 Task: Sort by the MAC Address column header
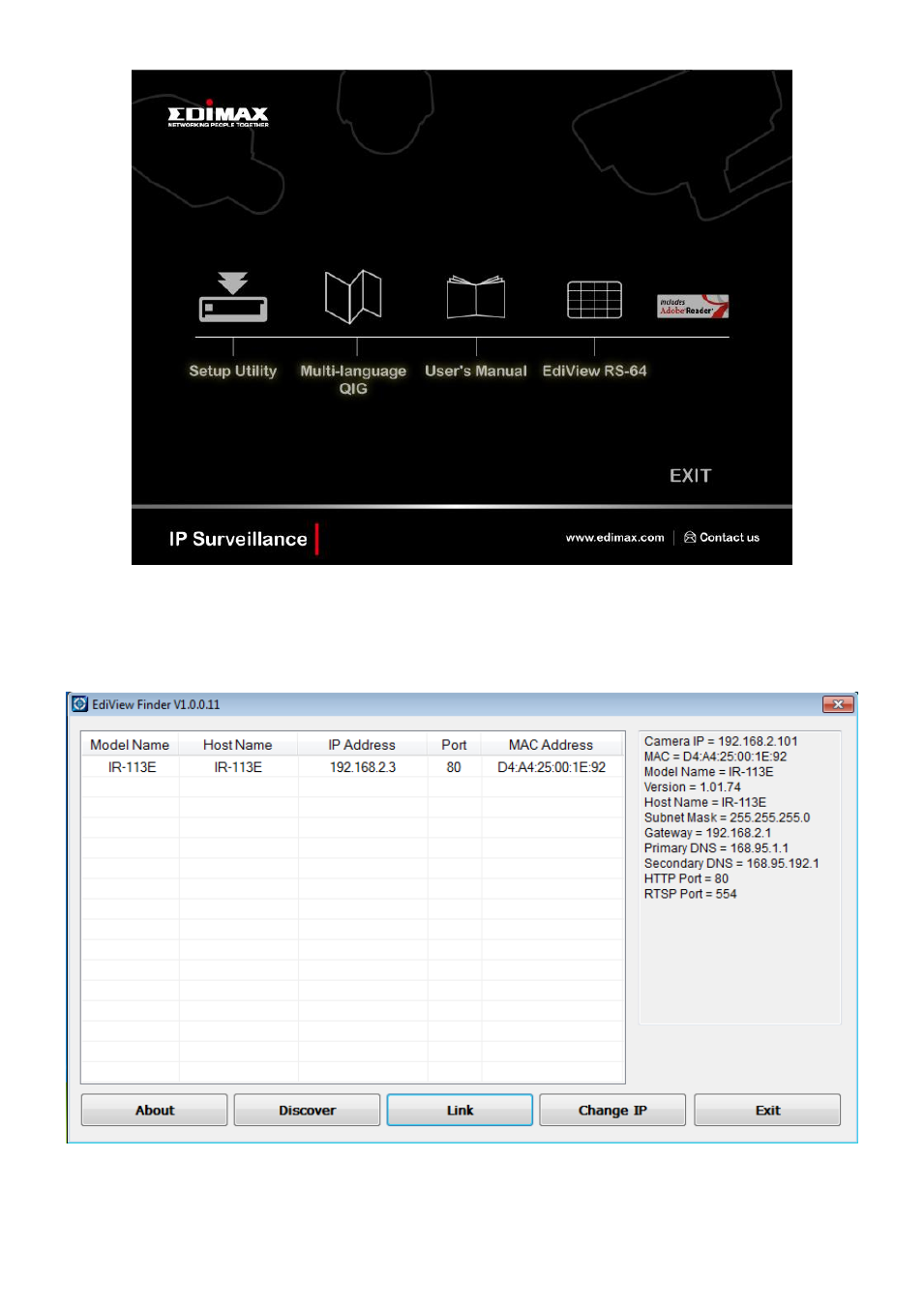(x=551, y=745)
